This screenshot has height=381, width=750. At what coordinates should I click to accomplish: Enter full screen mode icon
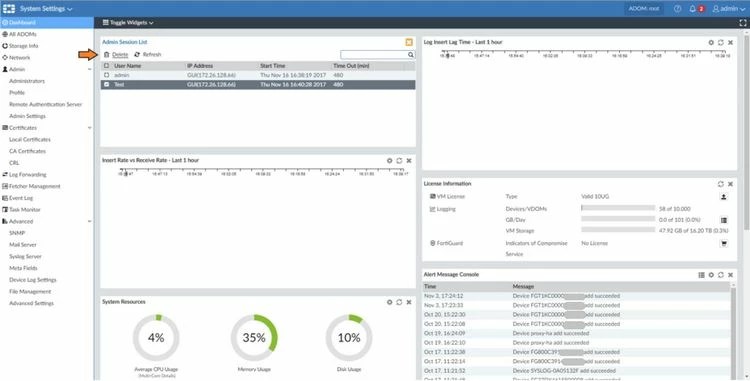[x=743, y=22]
